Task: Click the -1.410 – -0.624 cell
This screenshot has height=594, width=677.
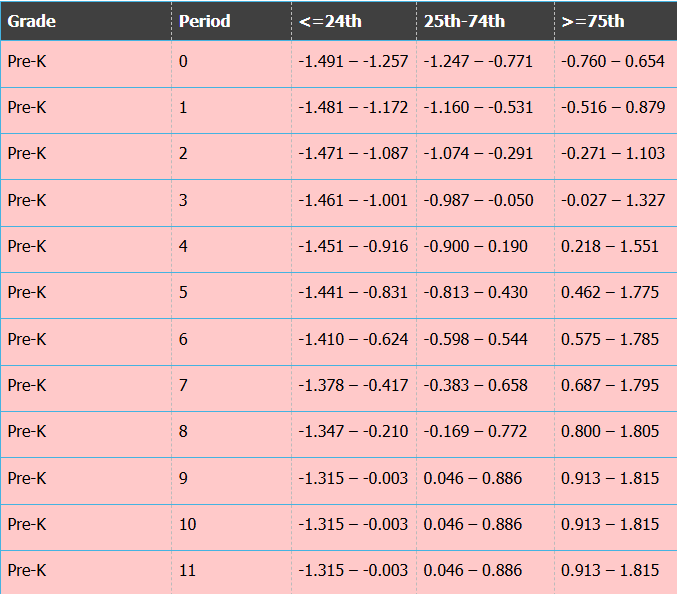Action: pyautogui.click(x=353, y=339)
